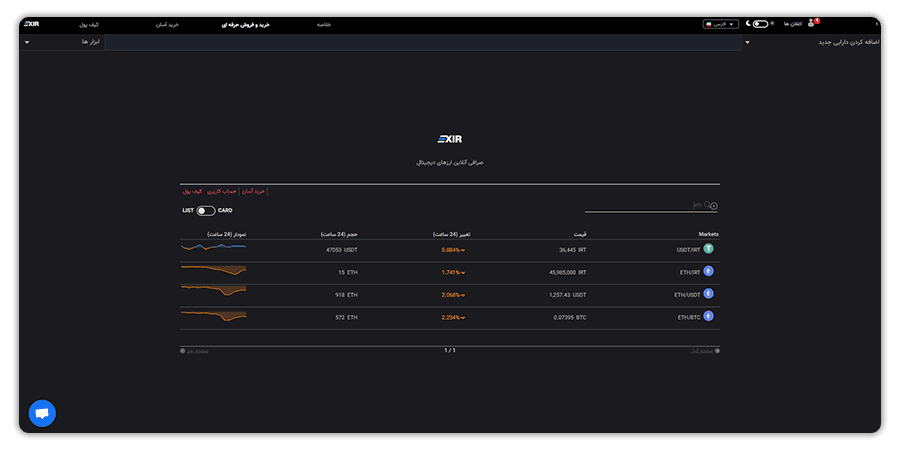Click the sun icon beside theme switch

[x=772, y=24]
